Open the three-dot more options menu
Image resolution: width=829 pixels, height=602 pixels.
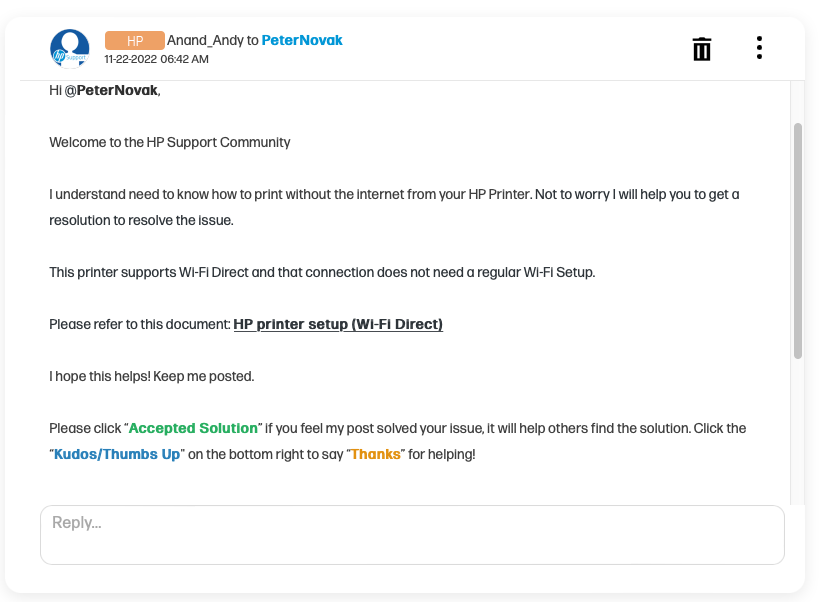tap(760, 48)
